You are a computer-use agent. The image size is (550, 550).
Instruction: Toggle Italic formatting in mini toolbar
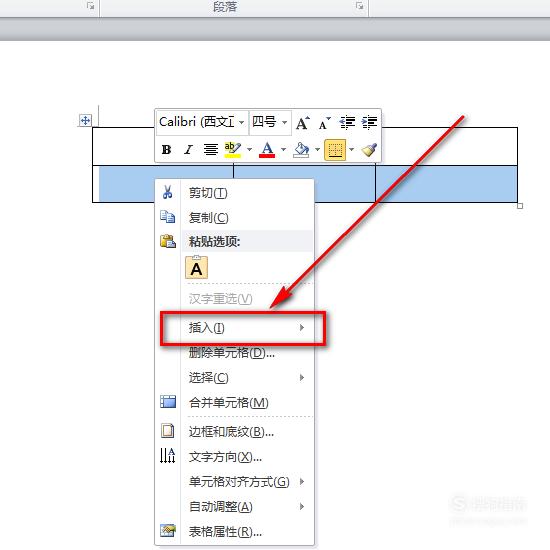pyautogui.click(x=188, y=150)
